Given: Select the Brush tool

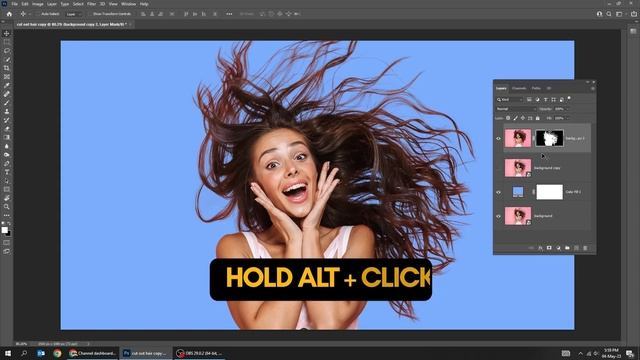Looking at the screenshot, I should pos(7,103).
